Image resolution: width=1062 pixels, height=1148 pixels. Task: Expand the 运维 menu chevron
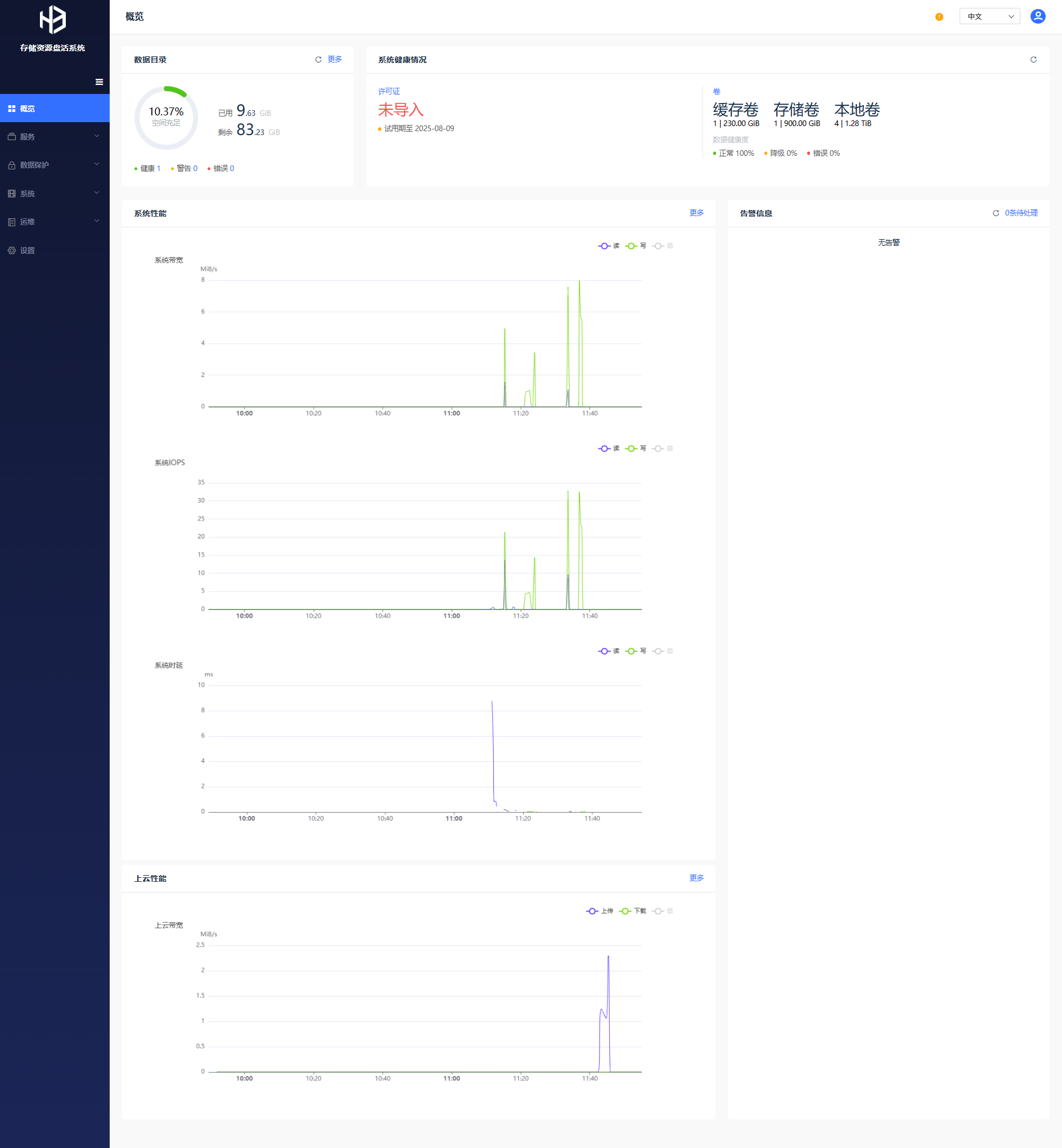[x=97, y=221]
